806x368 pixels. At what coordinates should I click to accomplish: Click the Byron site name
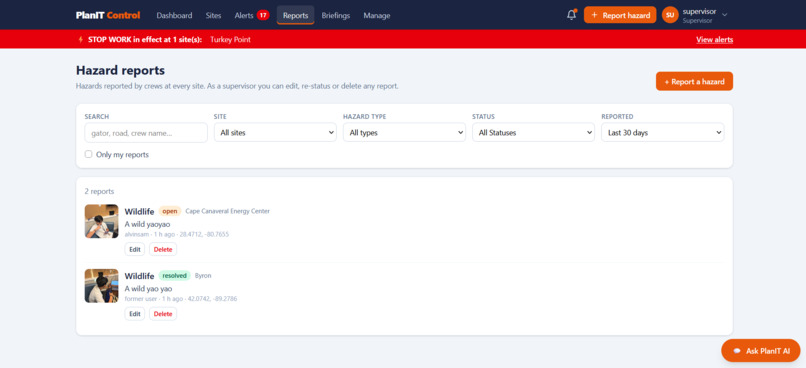[203, 275]
